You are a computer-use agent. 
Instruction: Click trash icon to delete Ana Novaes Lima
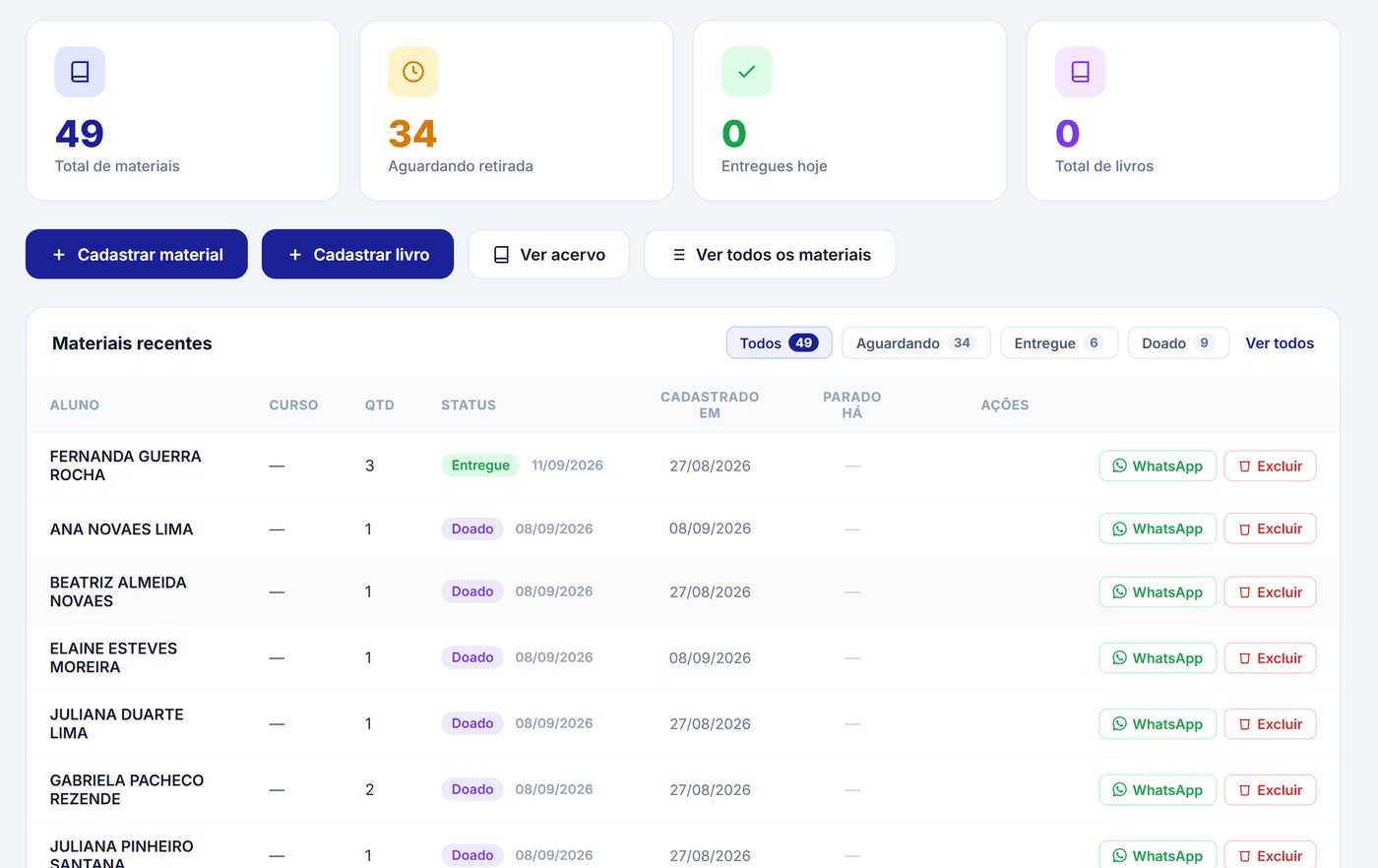(x=1244, y=529)
